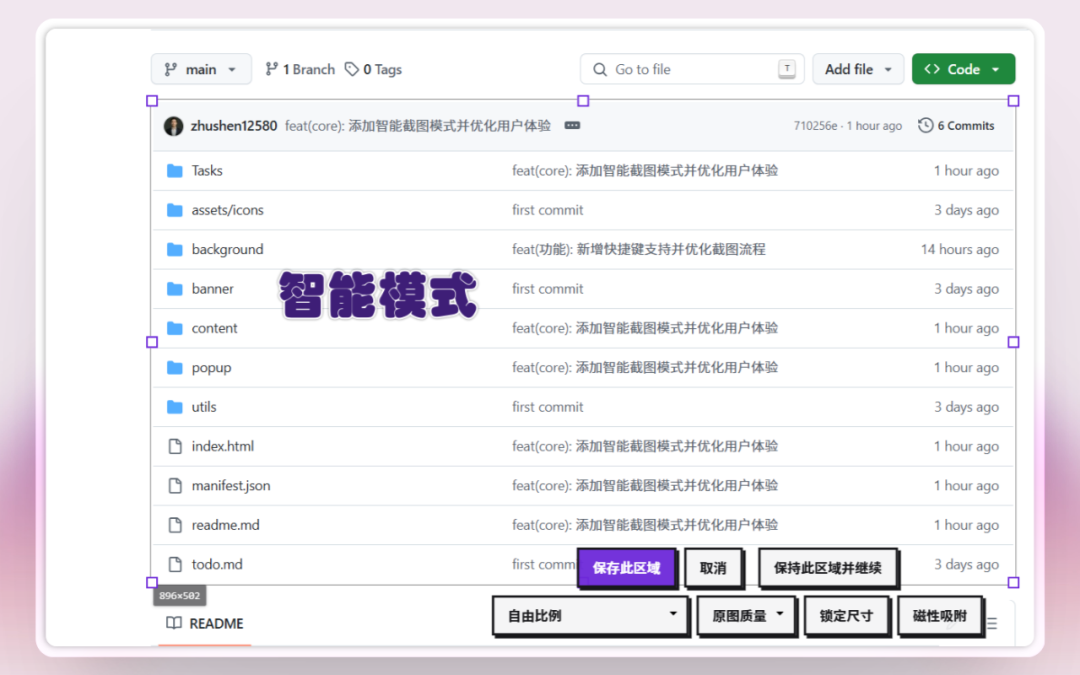Open the green Code dropdown
This screenshot has height=675, width=1080.
point(964,70)
